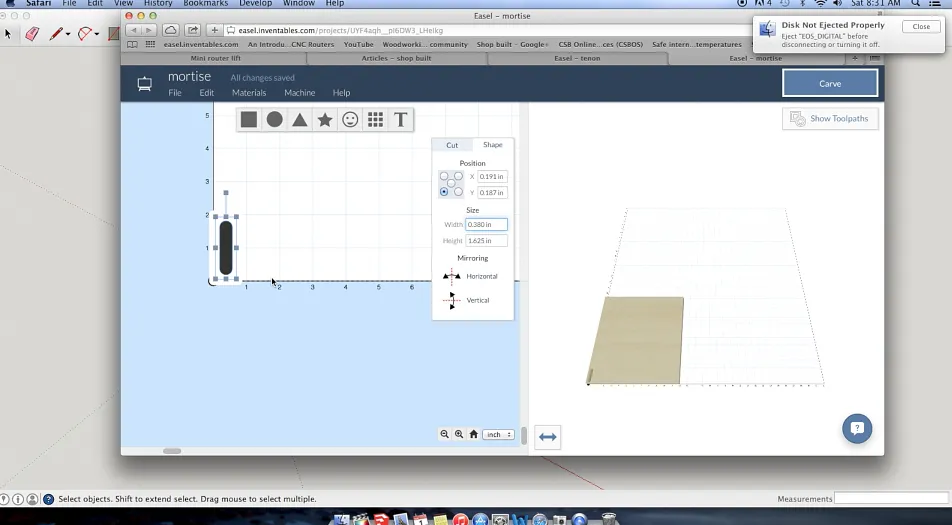
Task: Open the Materials menu
Action: tap(249, 93)
